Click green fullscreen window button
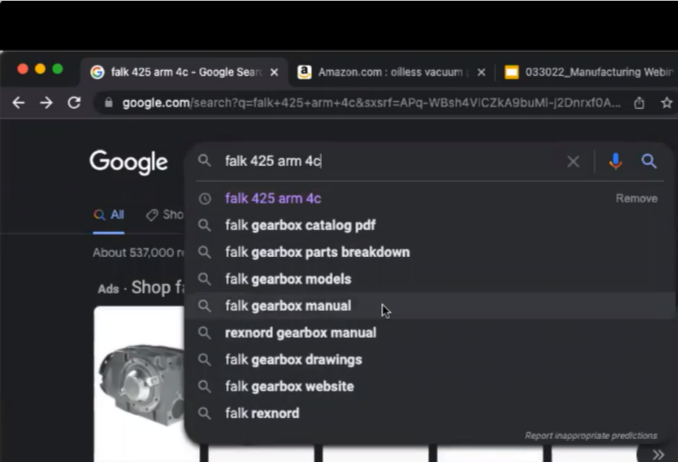The height and width of the screenshot is (462, 678). pos(58,69)
